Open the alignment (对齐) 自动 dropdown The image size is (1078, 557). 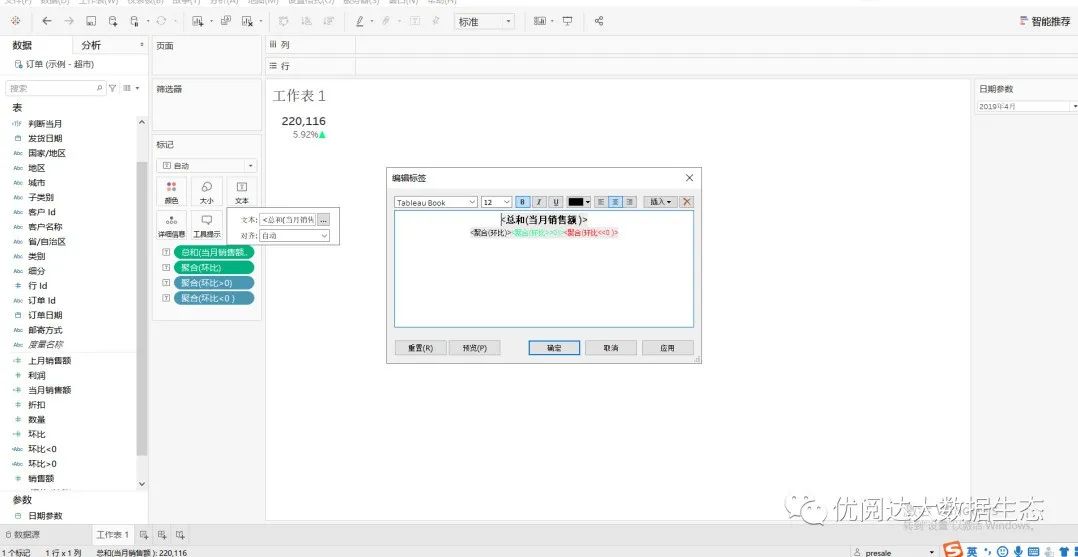click(294, 235)
